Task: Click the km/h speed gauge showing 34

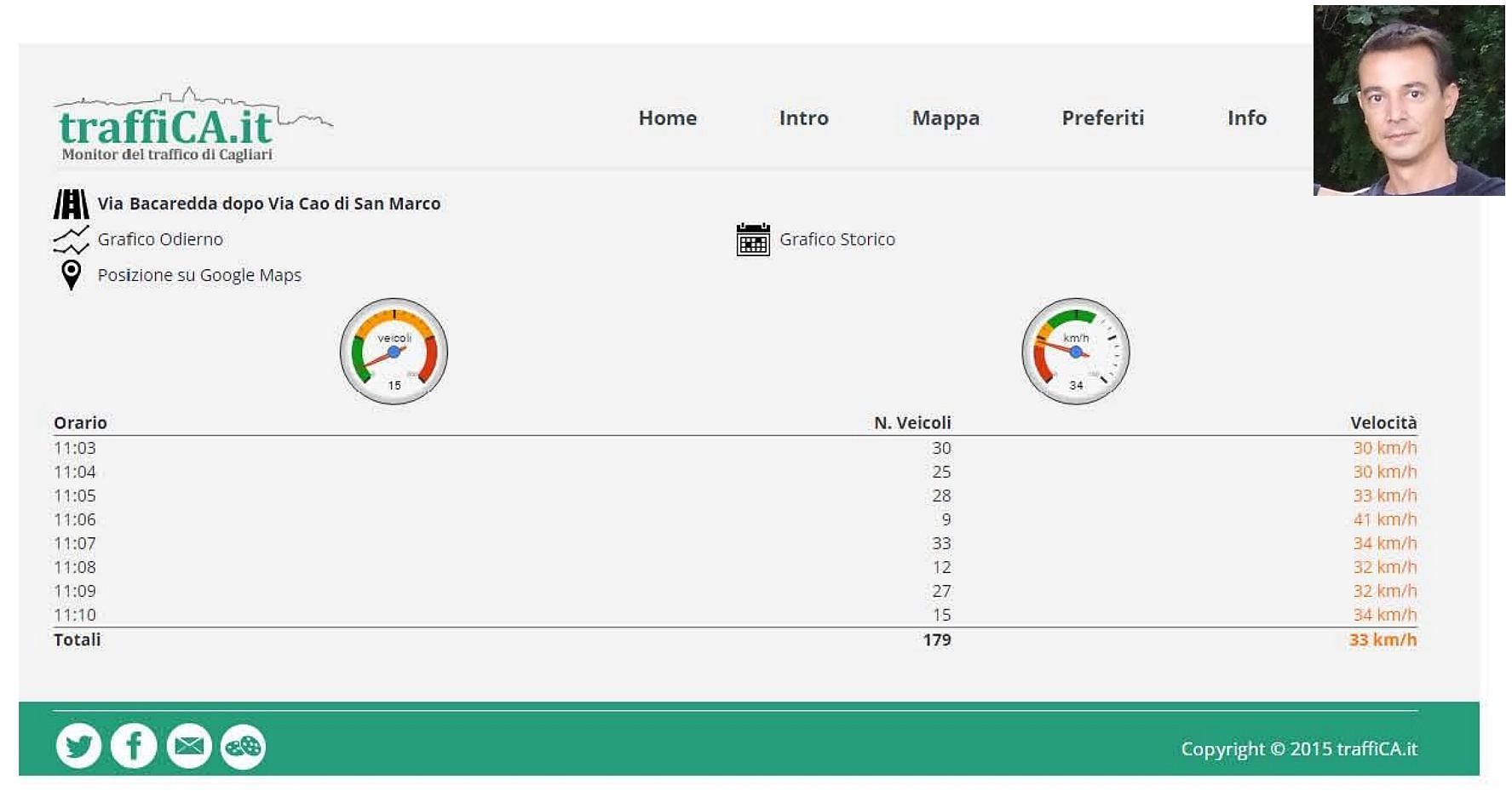Action: coord(1076,352)
